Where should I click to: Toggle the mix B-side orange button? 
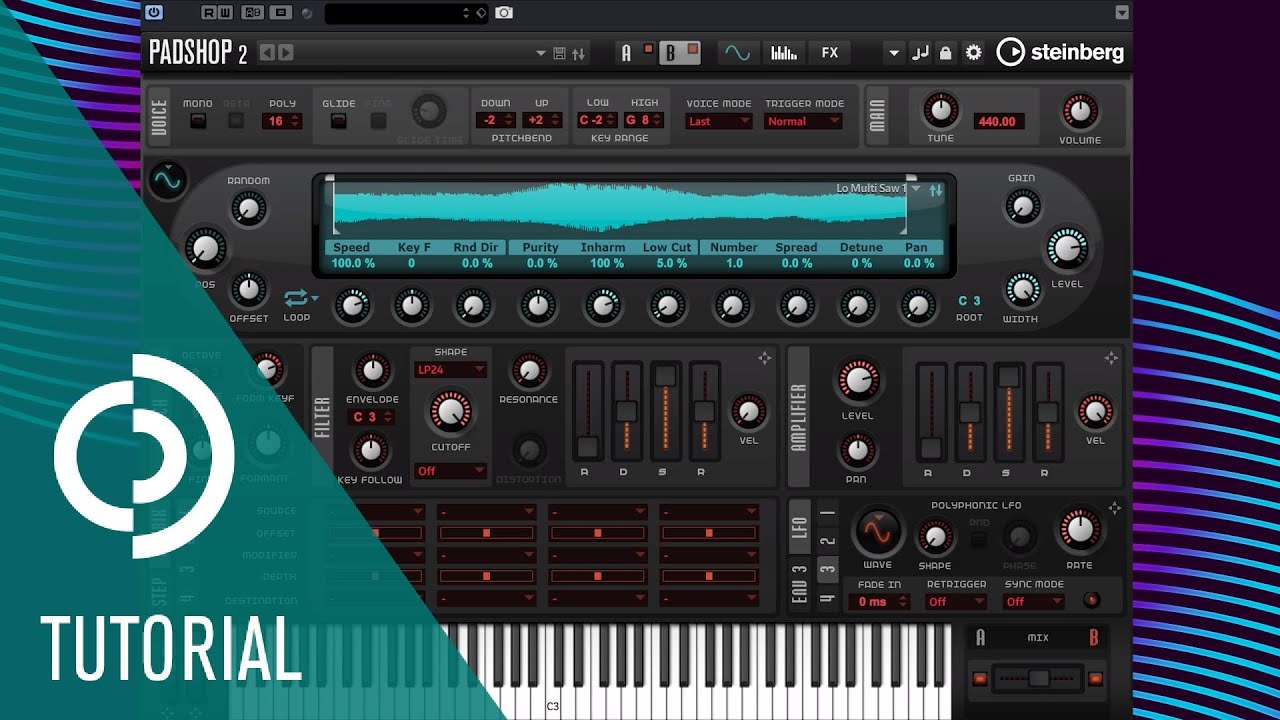pyautogui.click(x=1096, y=679)
